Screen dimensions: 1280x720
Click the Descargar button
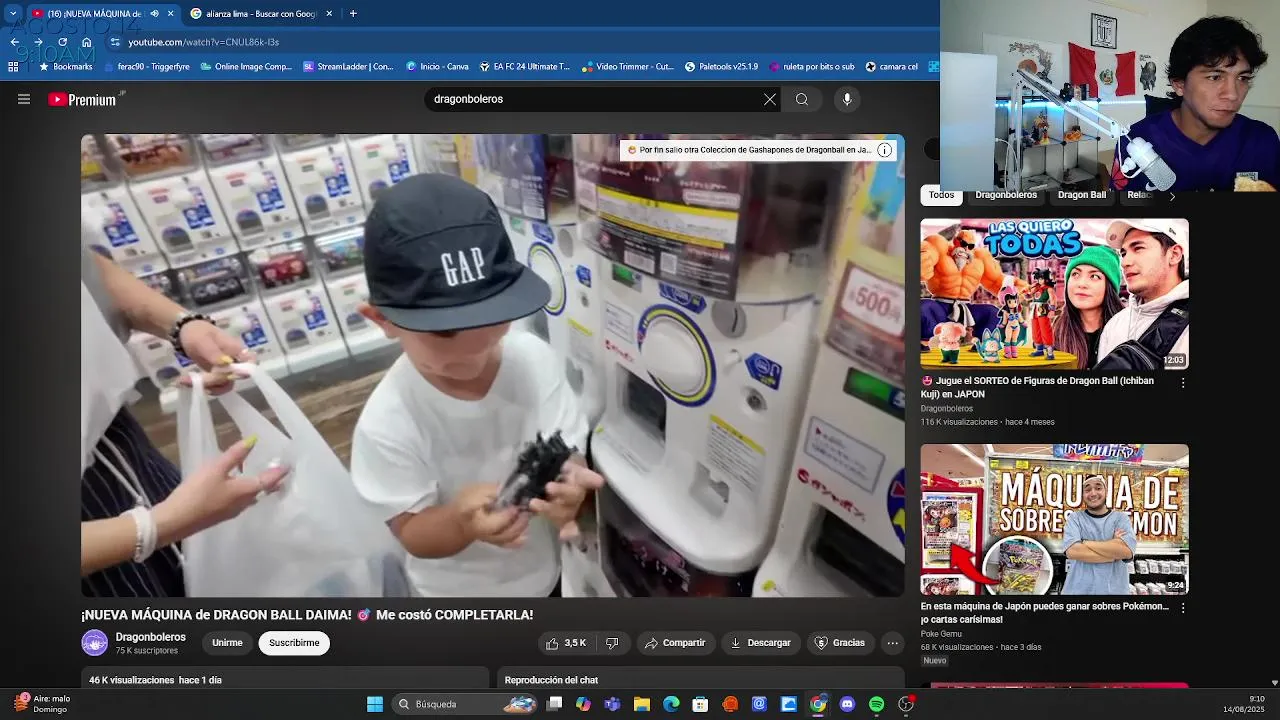(x=760, y=643)
